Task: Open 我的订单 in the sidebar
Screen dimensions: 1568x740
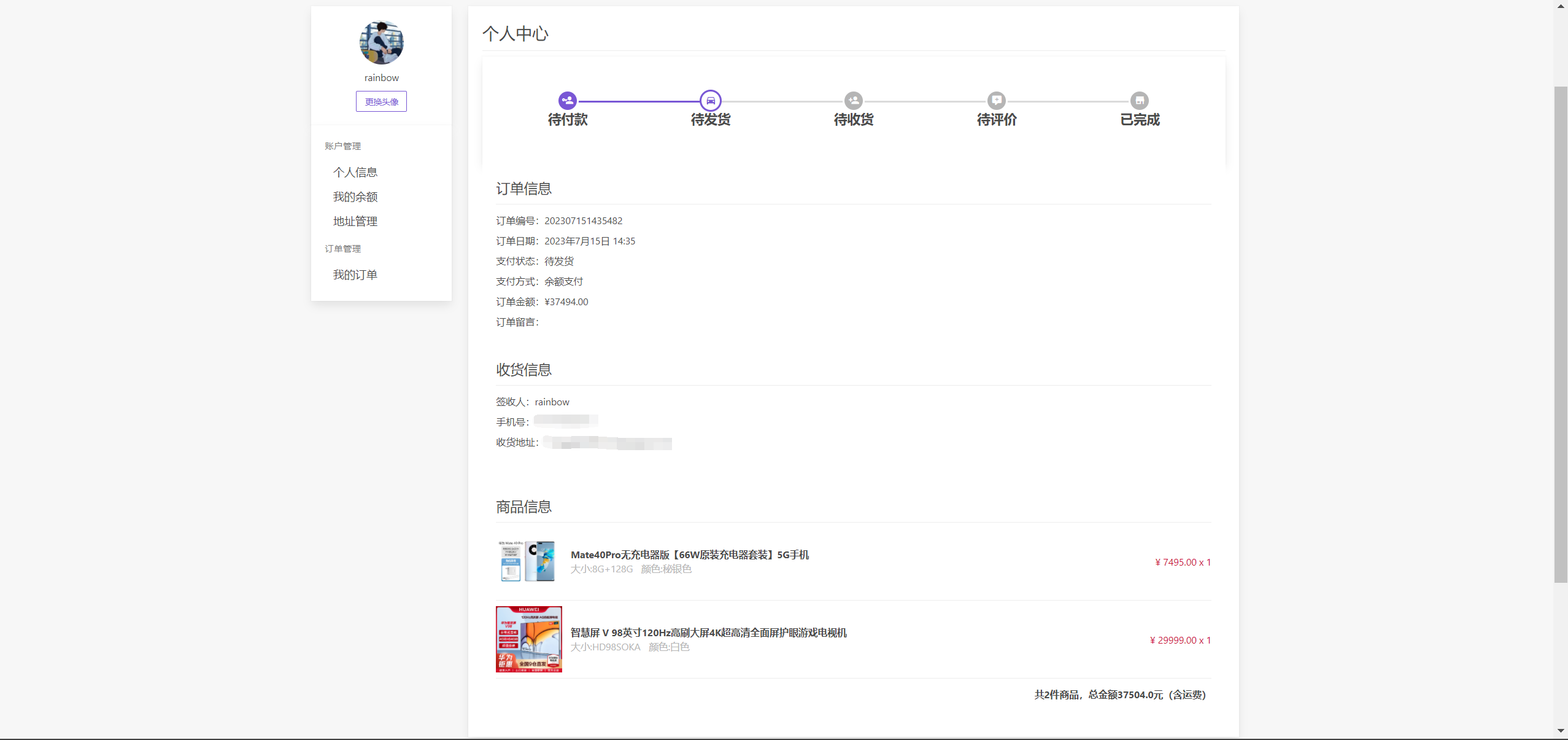Action: tap(355, 275)
